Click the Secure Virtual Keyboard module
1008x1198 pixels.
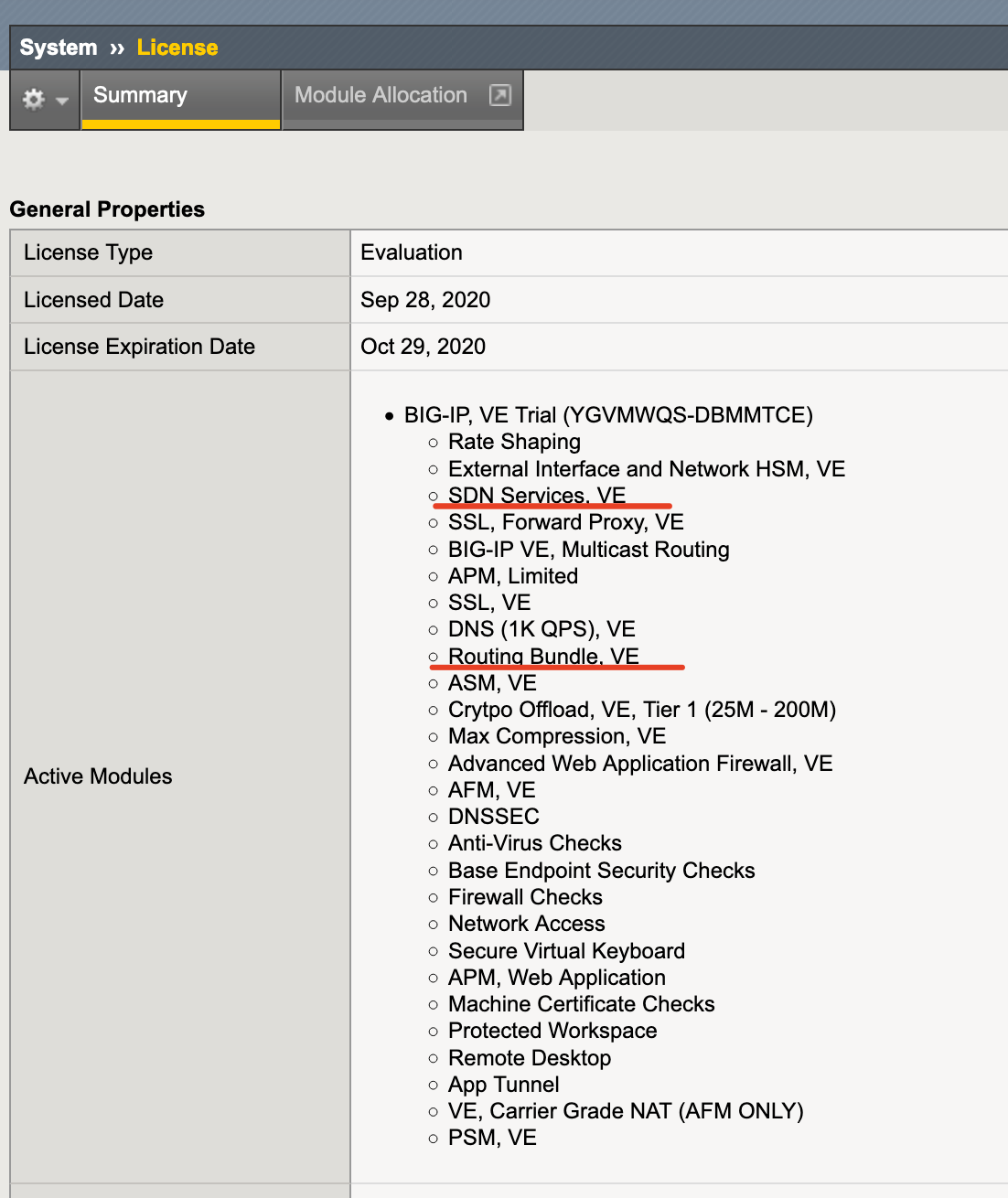tap(566, 951)
